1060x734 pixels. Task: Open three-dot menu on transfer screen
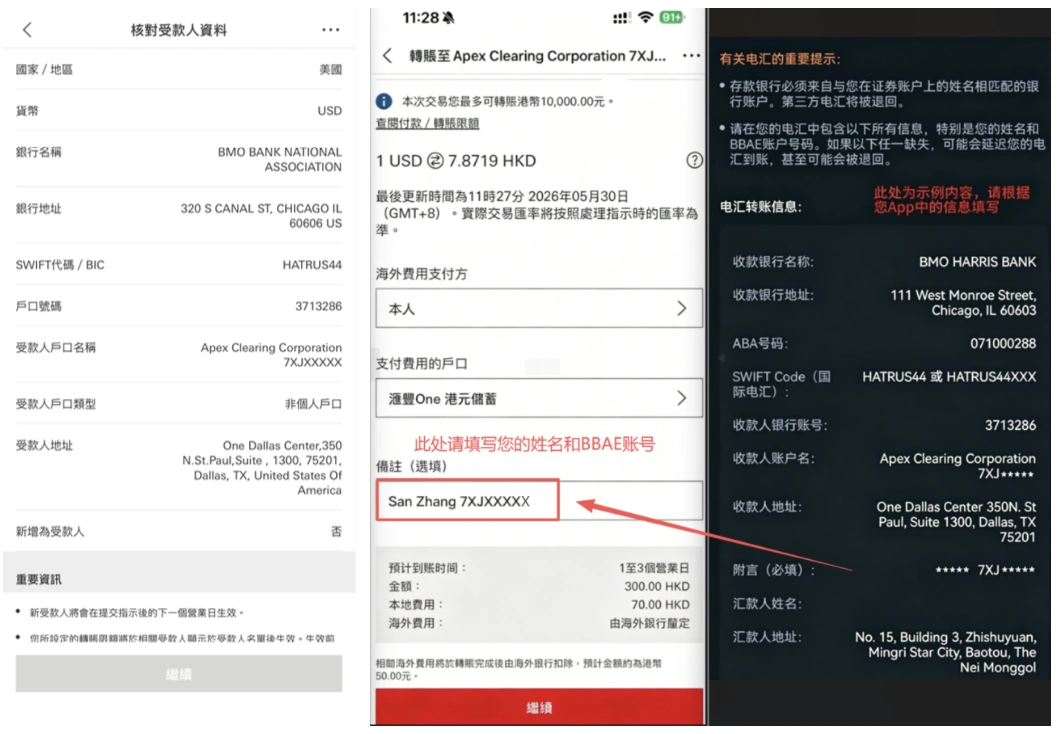(691, 56)
